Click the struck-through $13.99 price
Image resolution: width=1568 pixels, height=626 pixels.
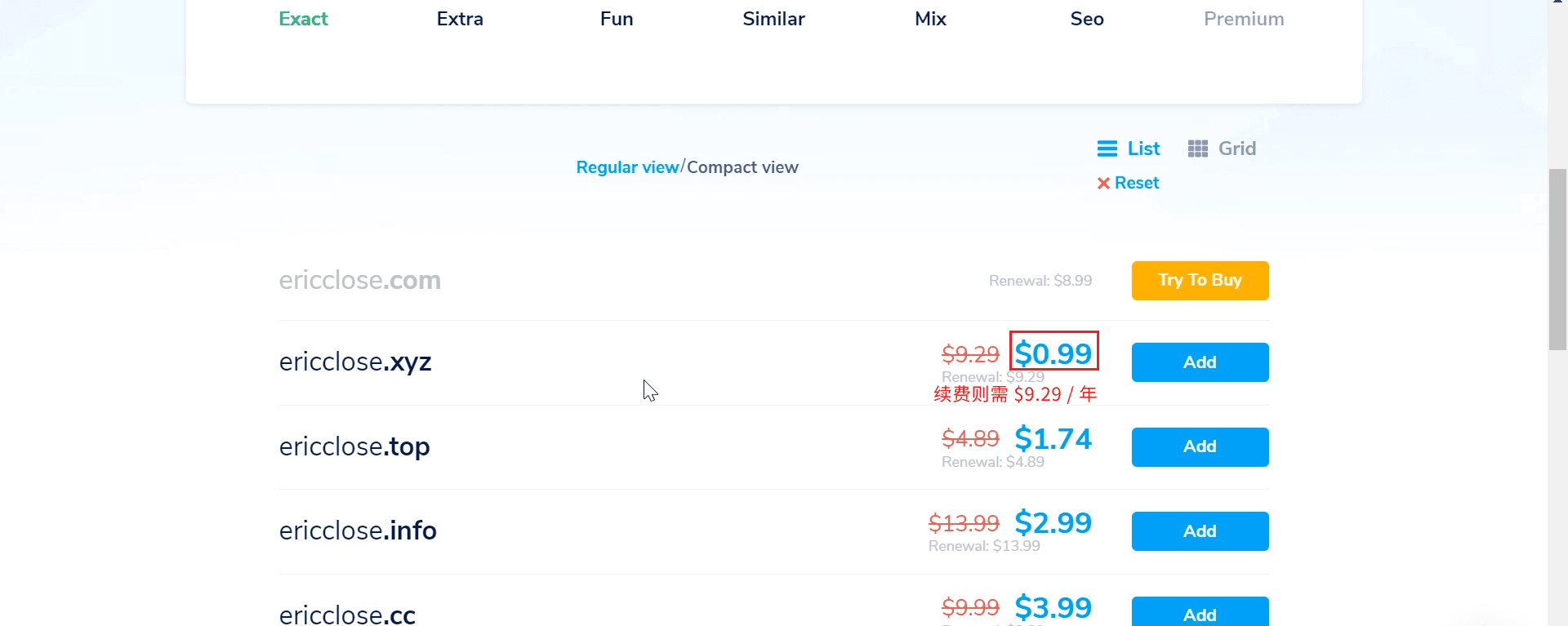coord(964,523)
